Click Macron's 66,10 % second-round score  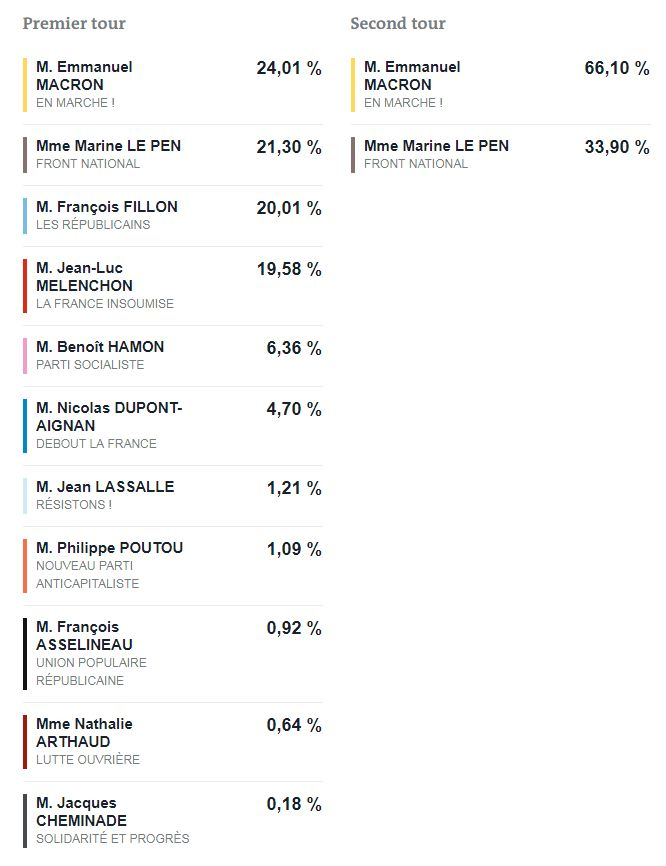pos(616,69)
